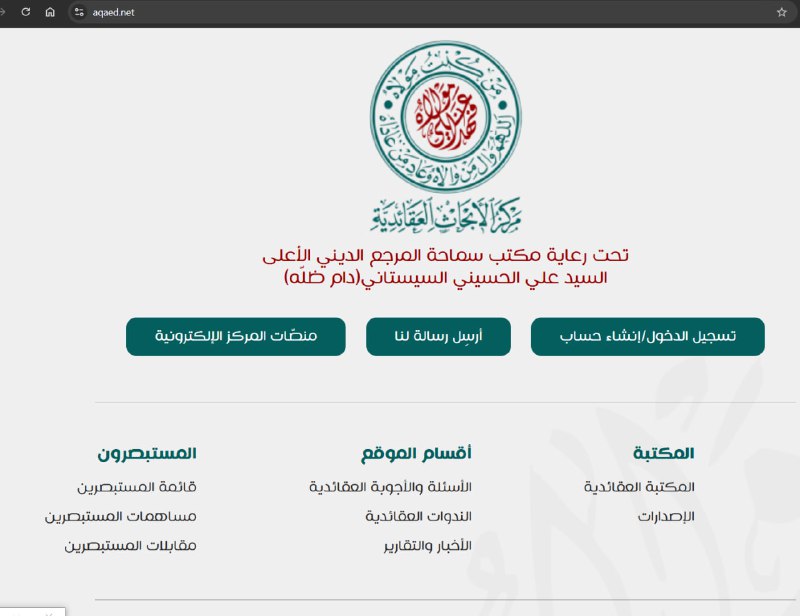This screenshot has height=616, width=800.
Task: Bookmark this page with the star icon
Action: pos(782,12)
